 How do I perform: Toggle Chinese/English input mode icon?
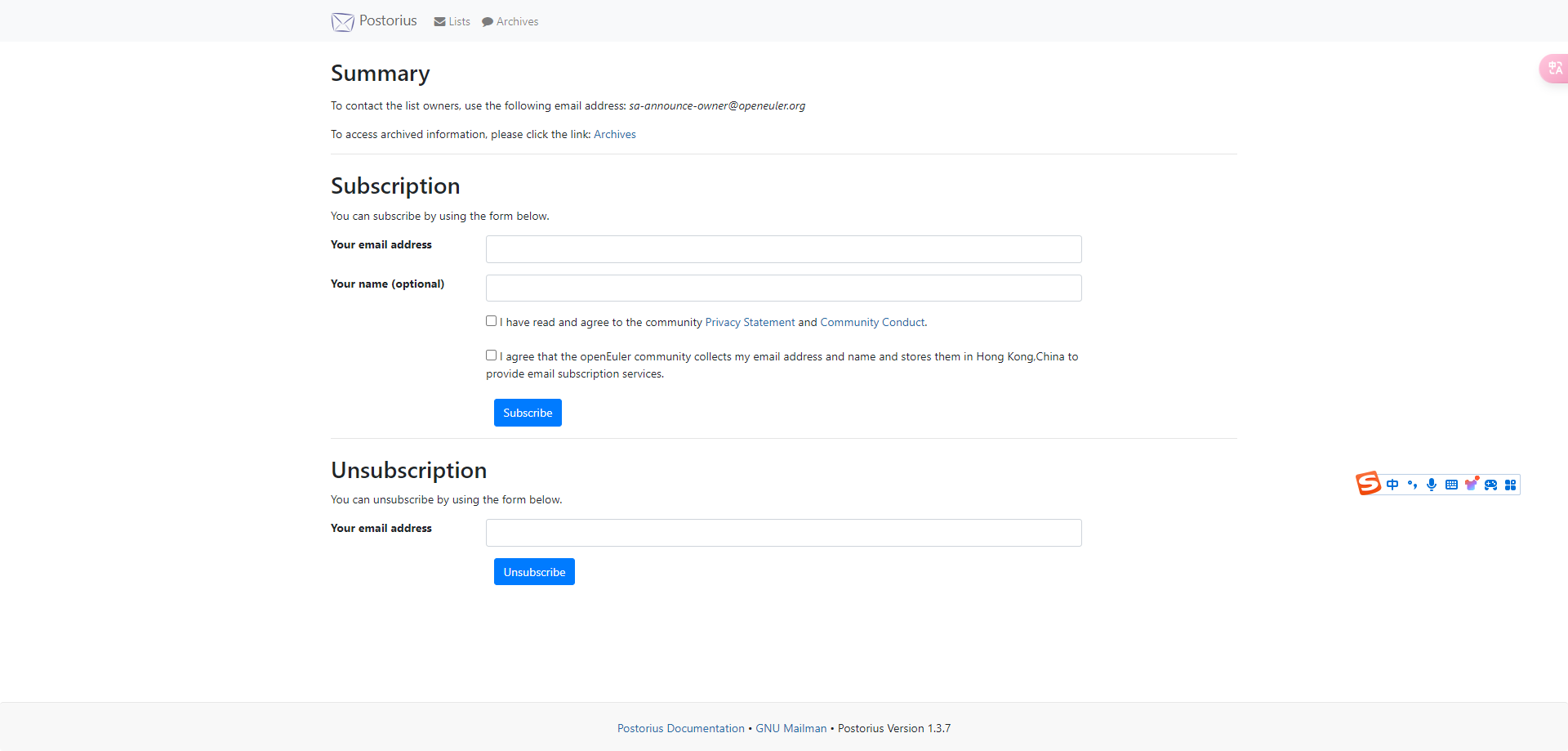[x=1392, y=485]
